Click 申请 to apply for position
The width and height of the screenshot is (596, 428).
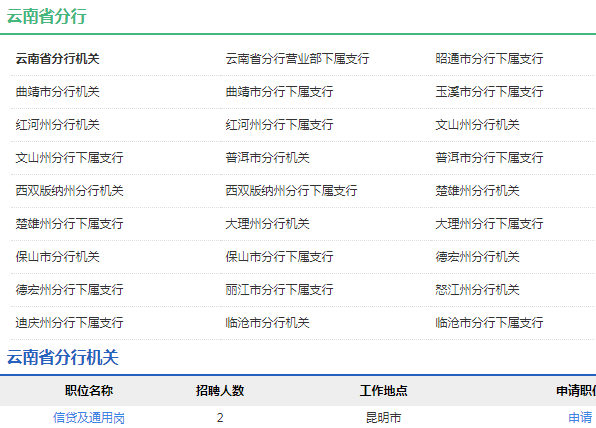(x=580, y=418)
